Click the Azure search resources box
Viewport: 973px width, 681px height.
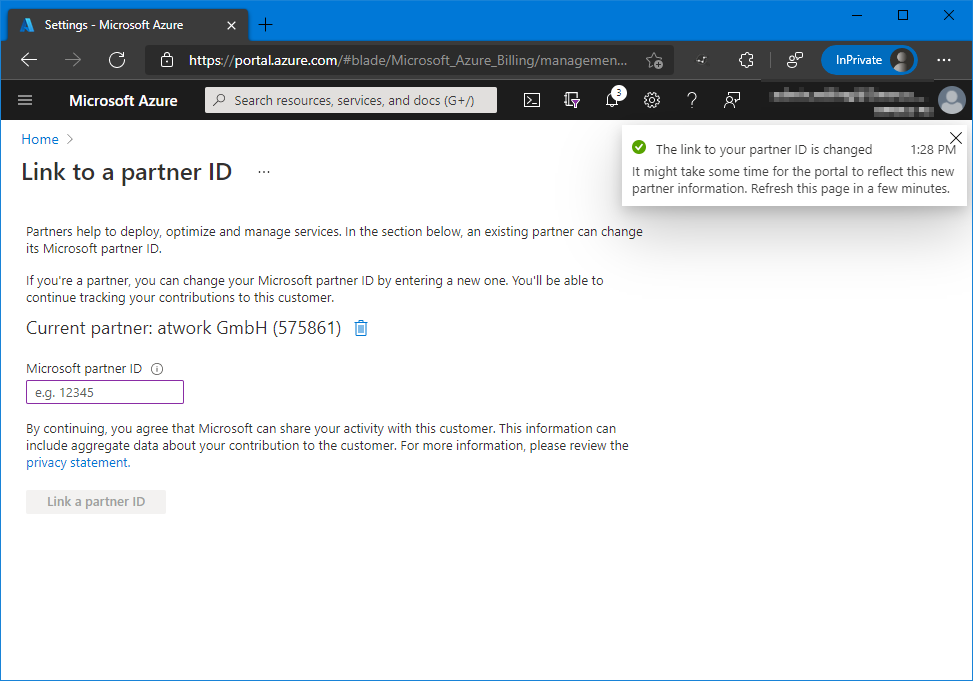[351, 100]
